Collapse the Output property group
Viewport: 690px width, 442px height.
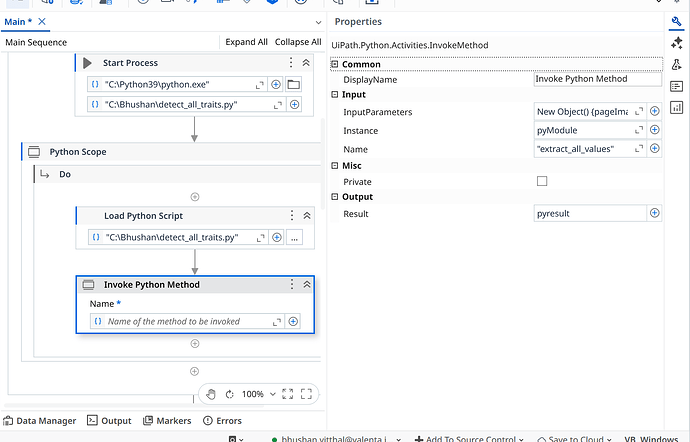pos(335,197)
